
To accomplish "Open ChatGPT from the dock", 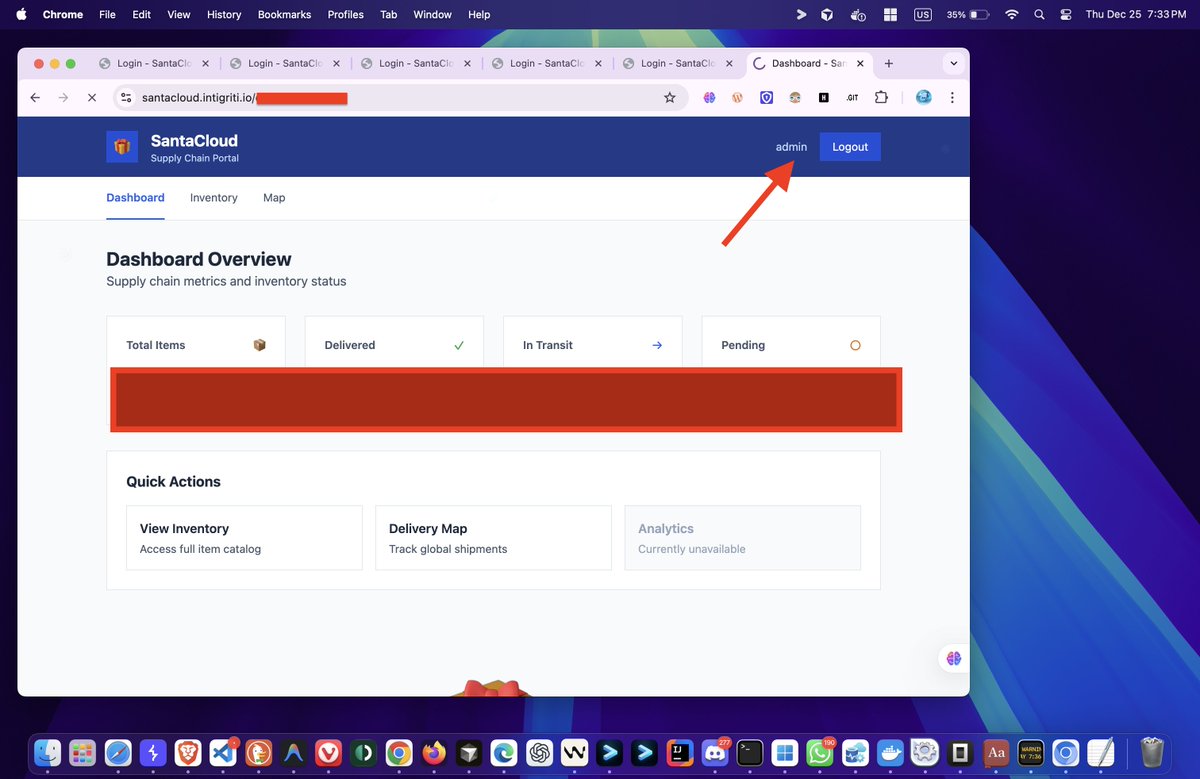I will tap(540, 752).
